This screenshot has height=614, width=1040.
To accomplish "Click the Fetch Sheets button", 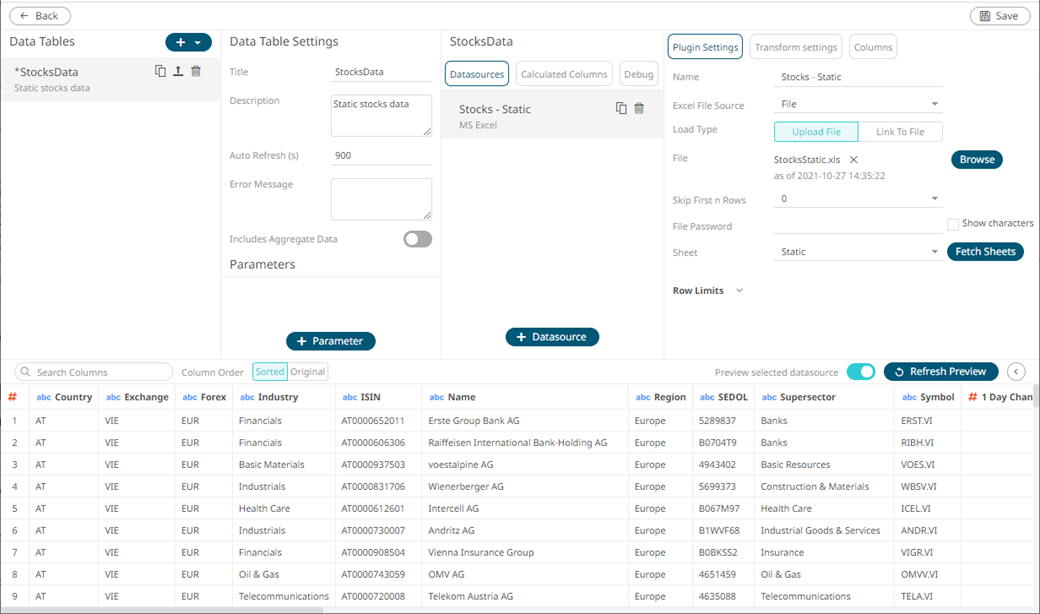I will click(x=985, y=252).
